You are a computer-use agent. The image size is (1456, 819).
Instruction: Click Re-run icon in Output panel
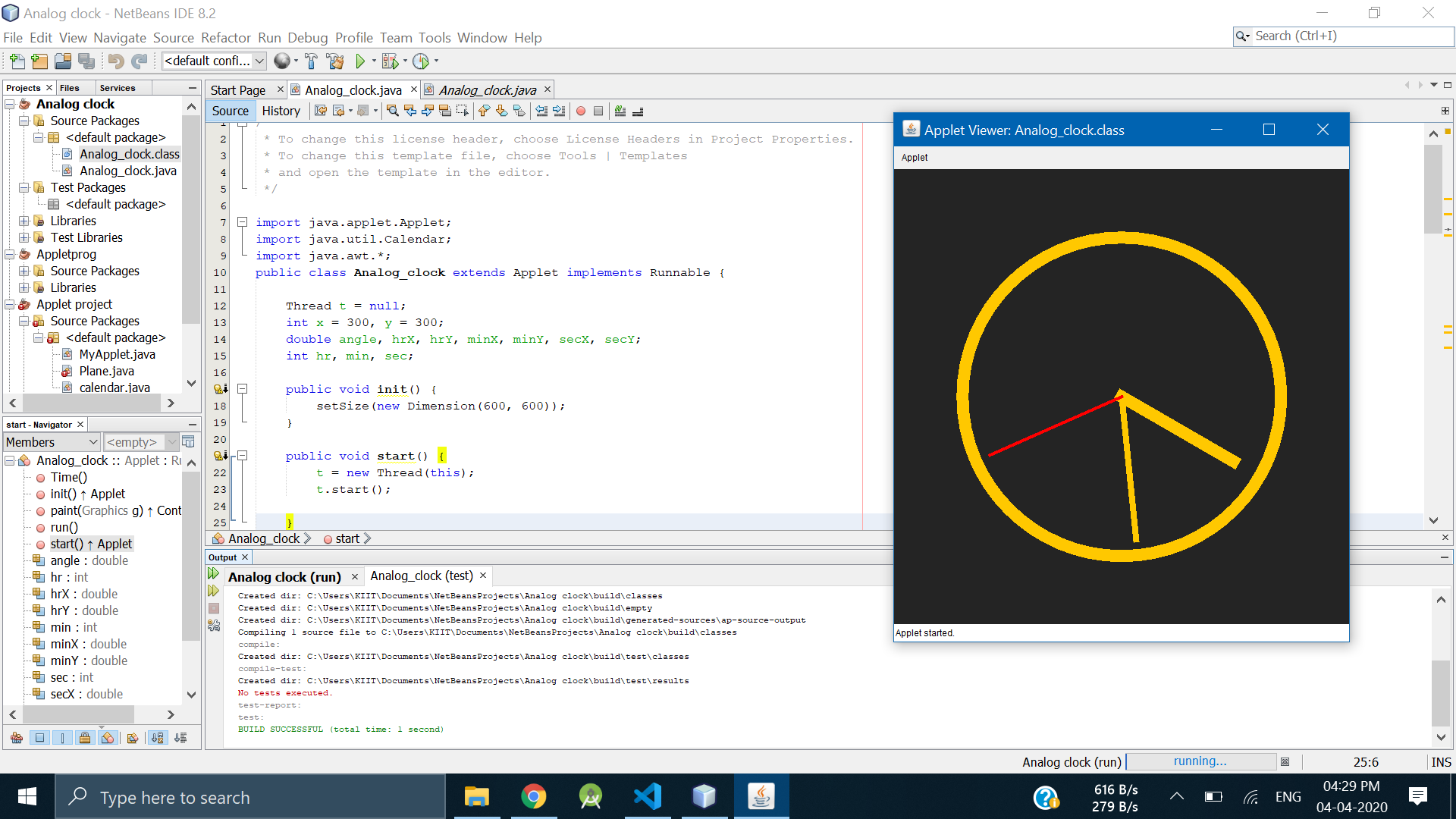click(x=213, y=574)
